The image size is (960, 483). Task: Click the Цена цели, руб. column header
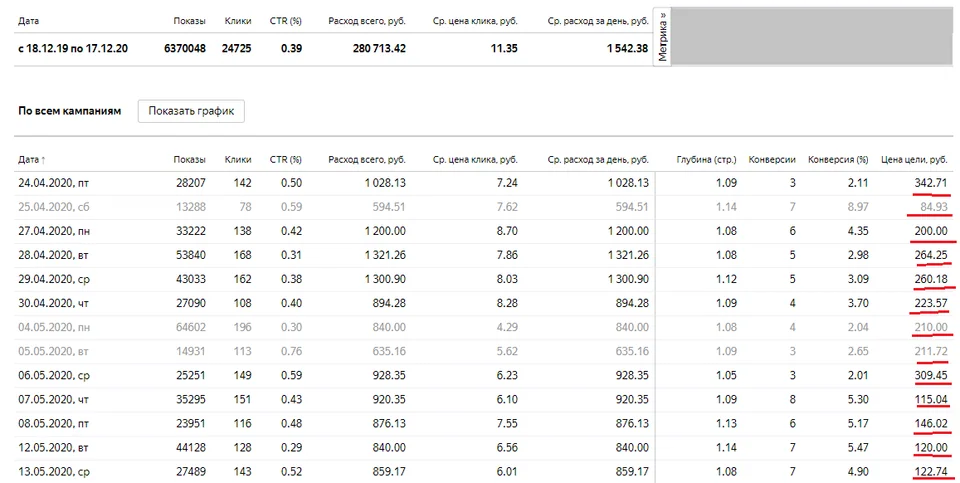pos(914,160)
